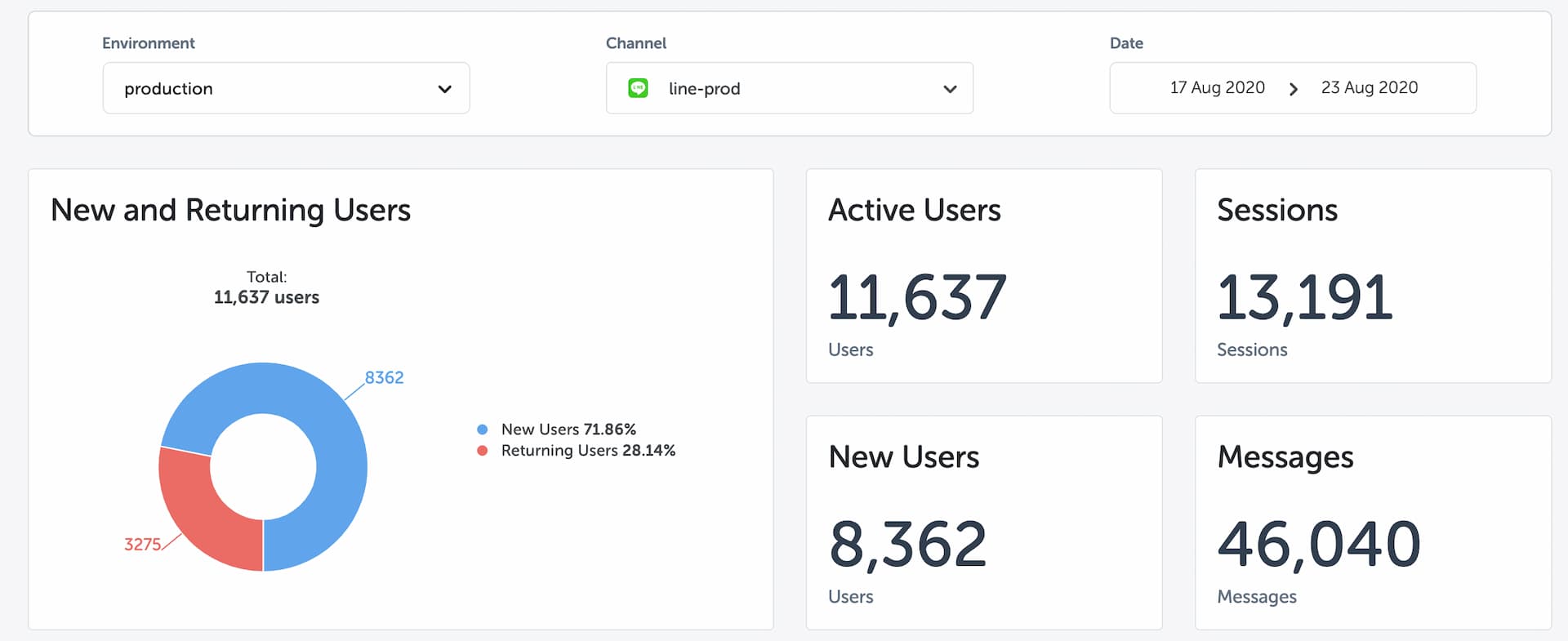Toggle New Users 71.86% legend entry
The image size is (1568, 641).
pos(556,429)
